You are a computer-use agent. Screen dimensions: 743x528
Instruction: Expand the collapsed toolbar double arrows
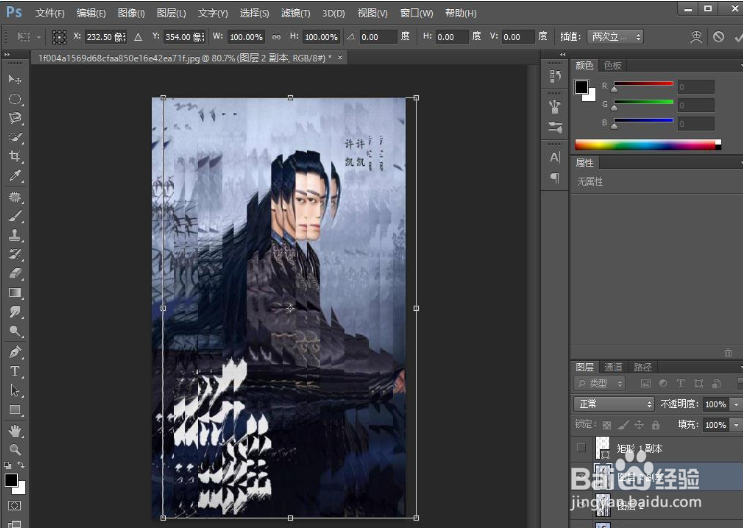point(7,55)
